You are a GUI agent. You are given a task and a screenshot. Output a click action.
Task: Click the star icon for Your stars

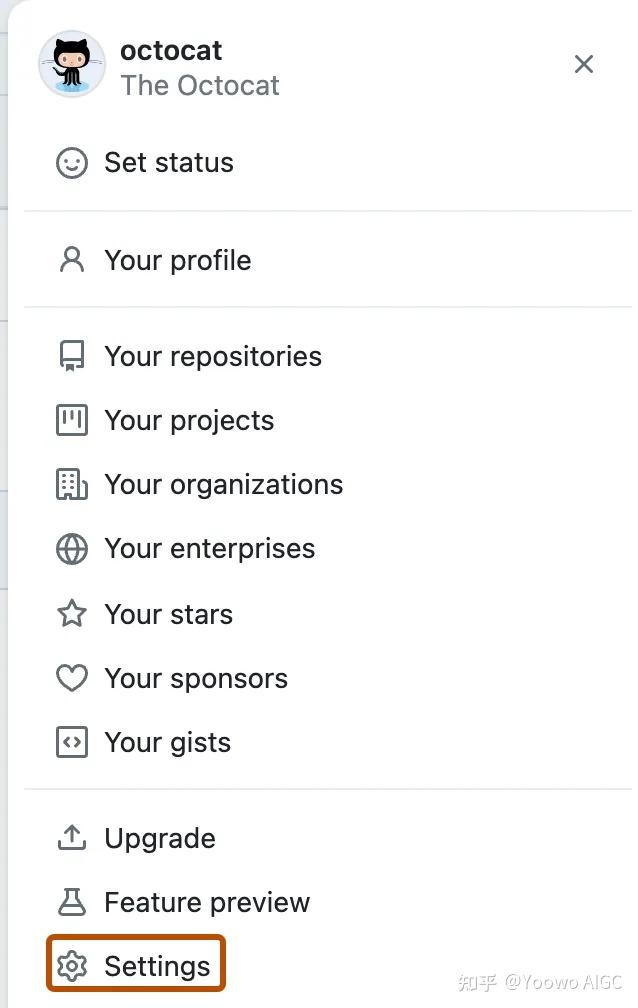(x=72, y=614)
